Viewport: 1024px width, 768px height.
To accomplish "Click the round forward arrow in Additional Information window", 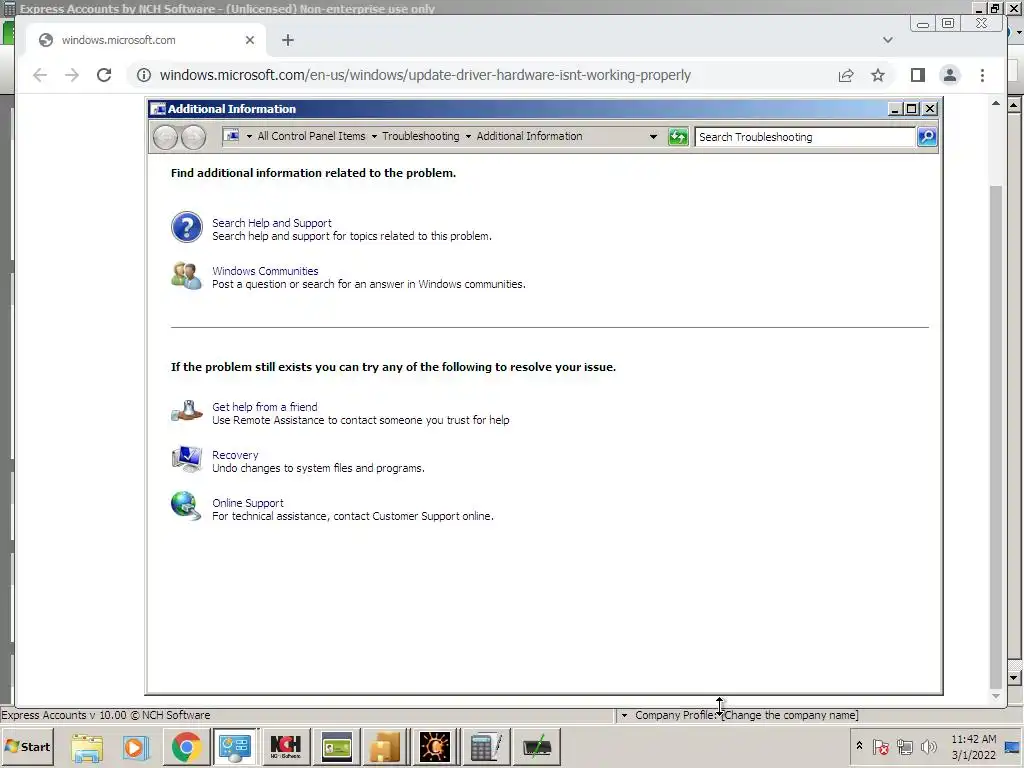I will [x=193, y=137].
